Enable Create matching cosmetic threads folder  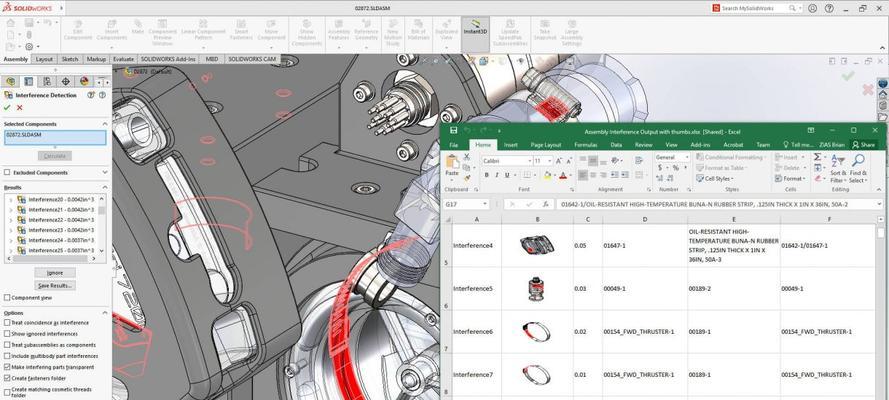point(7,392)
